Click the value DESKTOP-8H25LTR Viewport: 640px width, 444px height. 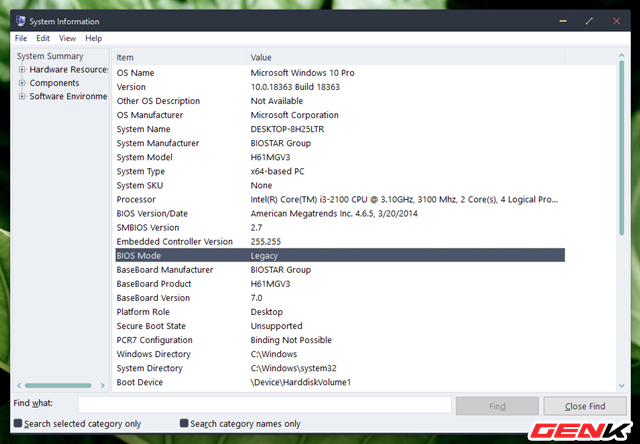(287, 129)
